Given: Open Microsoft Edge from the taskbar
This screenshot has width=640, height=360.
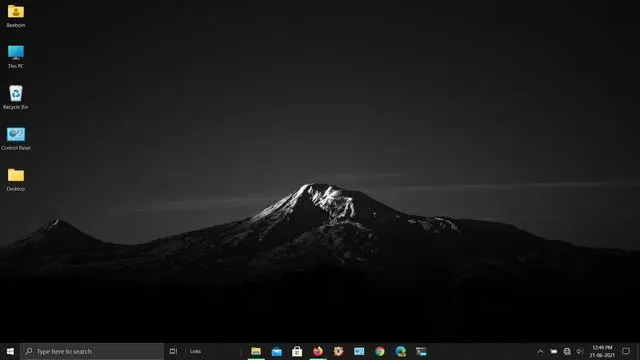Looking at the screenshot, I should pyautogui.click(x=400, y=351).
